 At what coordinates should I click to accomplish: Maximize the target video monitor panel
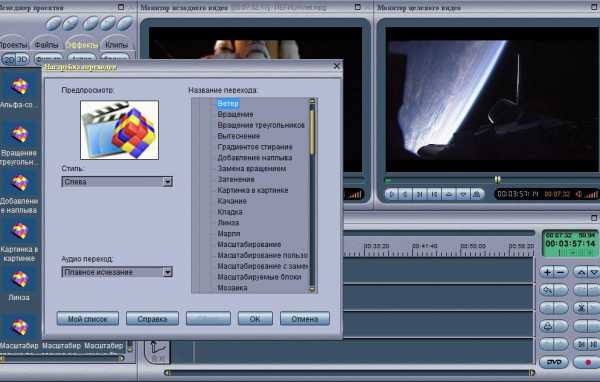[594, 7]
